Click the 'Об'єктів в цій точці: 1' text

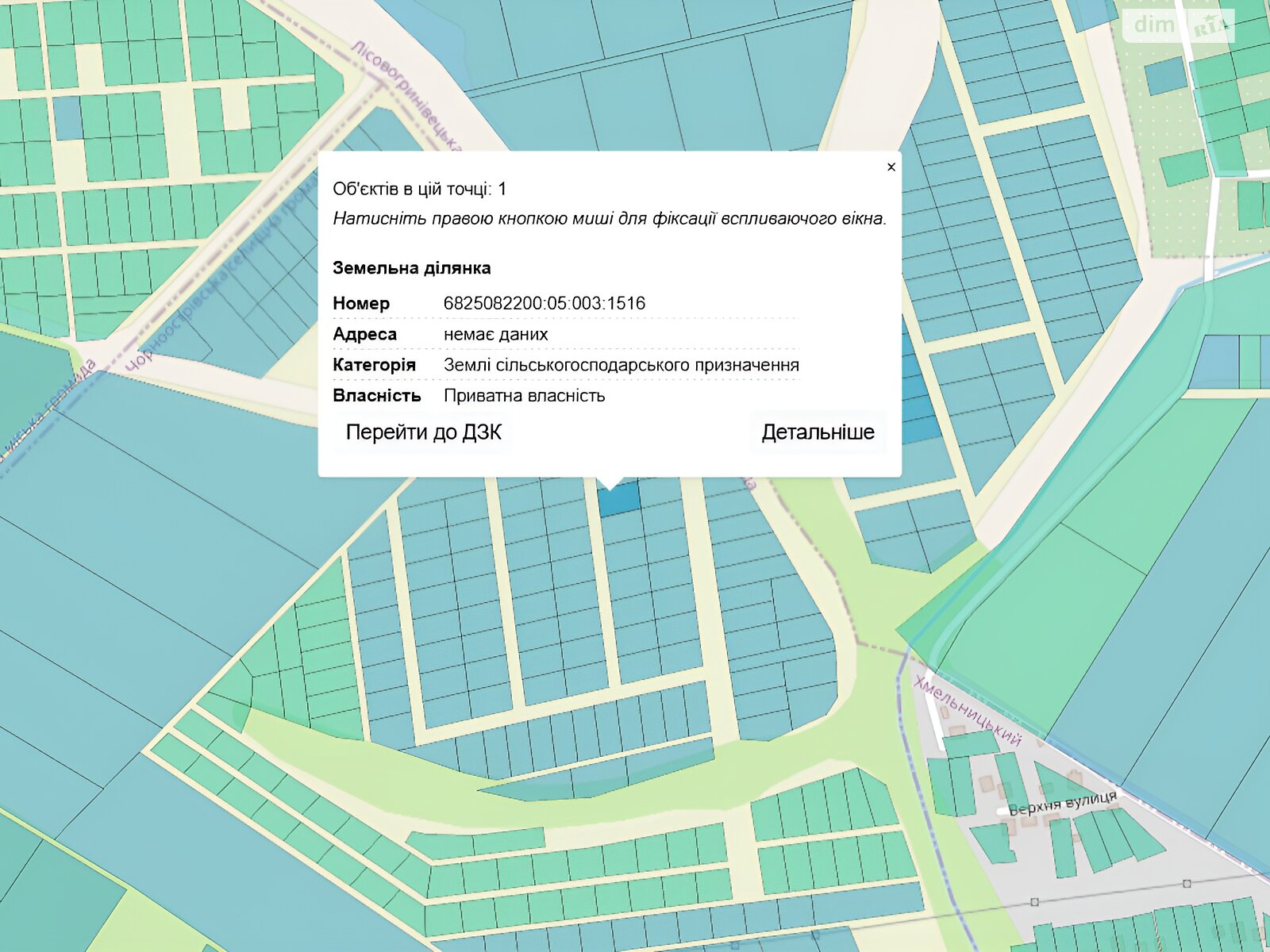419,189
